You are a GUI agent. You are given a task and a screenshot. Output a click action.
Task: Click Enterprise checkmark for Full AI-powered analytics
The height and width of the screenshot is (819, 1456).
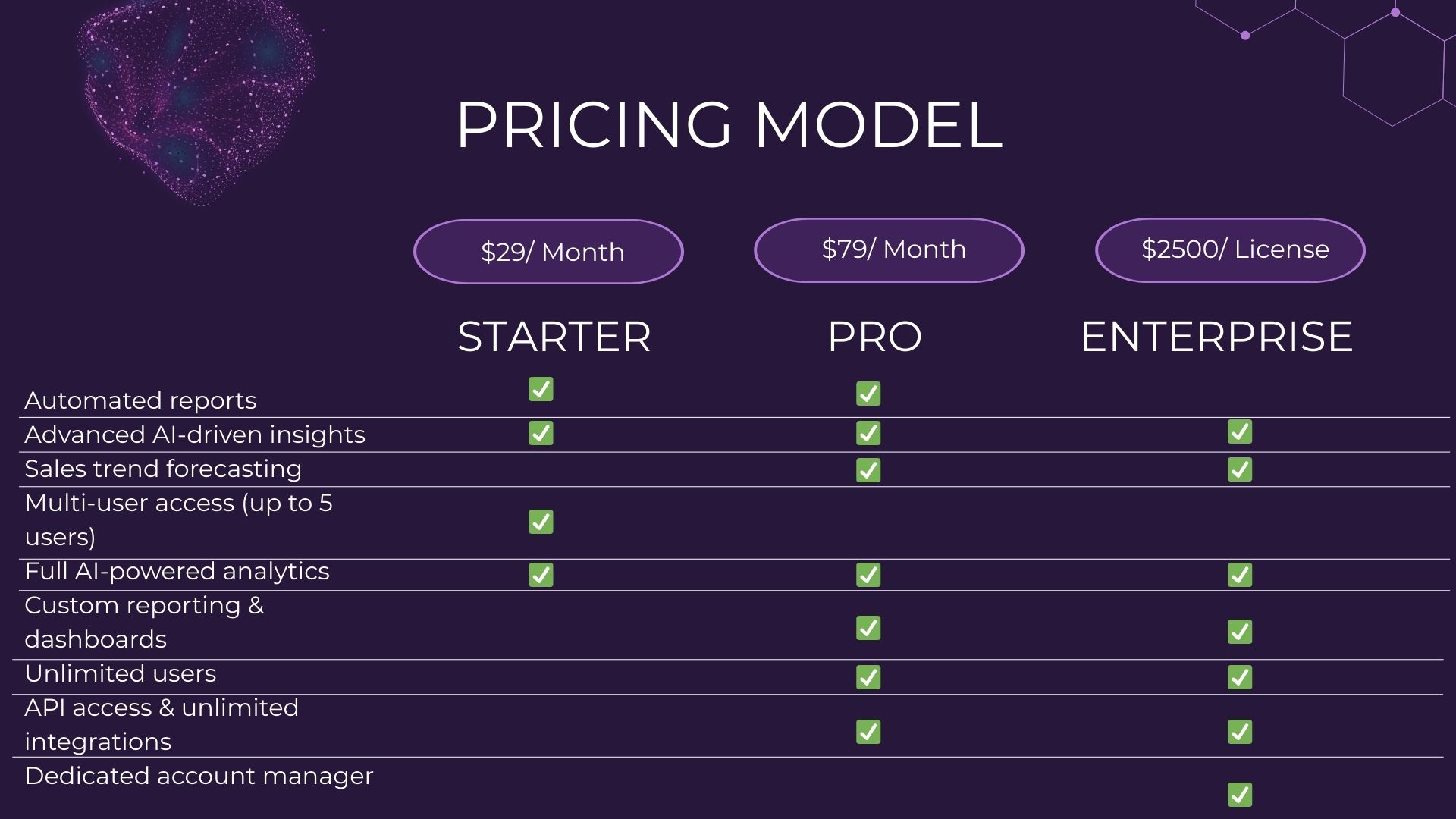coord(1240,575)
